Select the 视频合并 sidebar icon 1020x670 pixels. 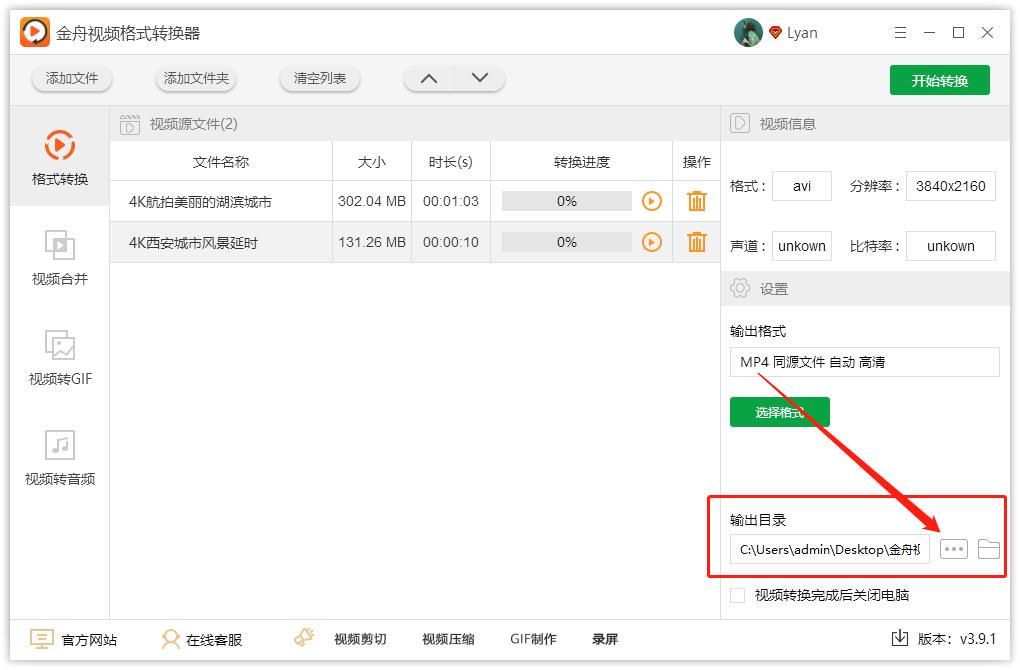(59, 255)
